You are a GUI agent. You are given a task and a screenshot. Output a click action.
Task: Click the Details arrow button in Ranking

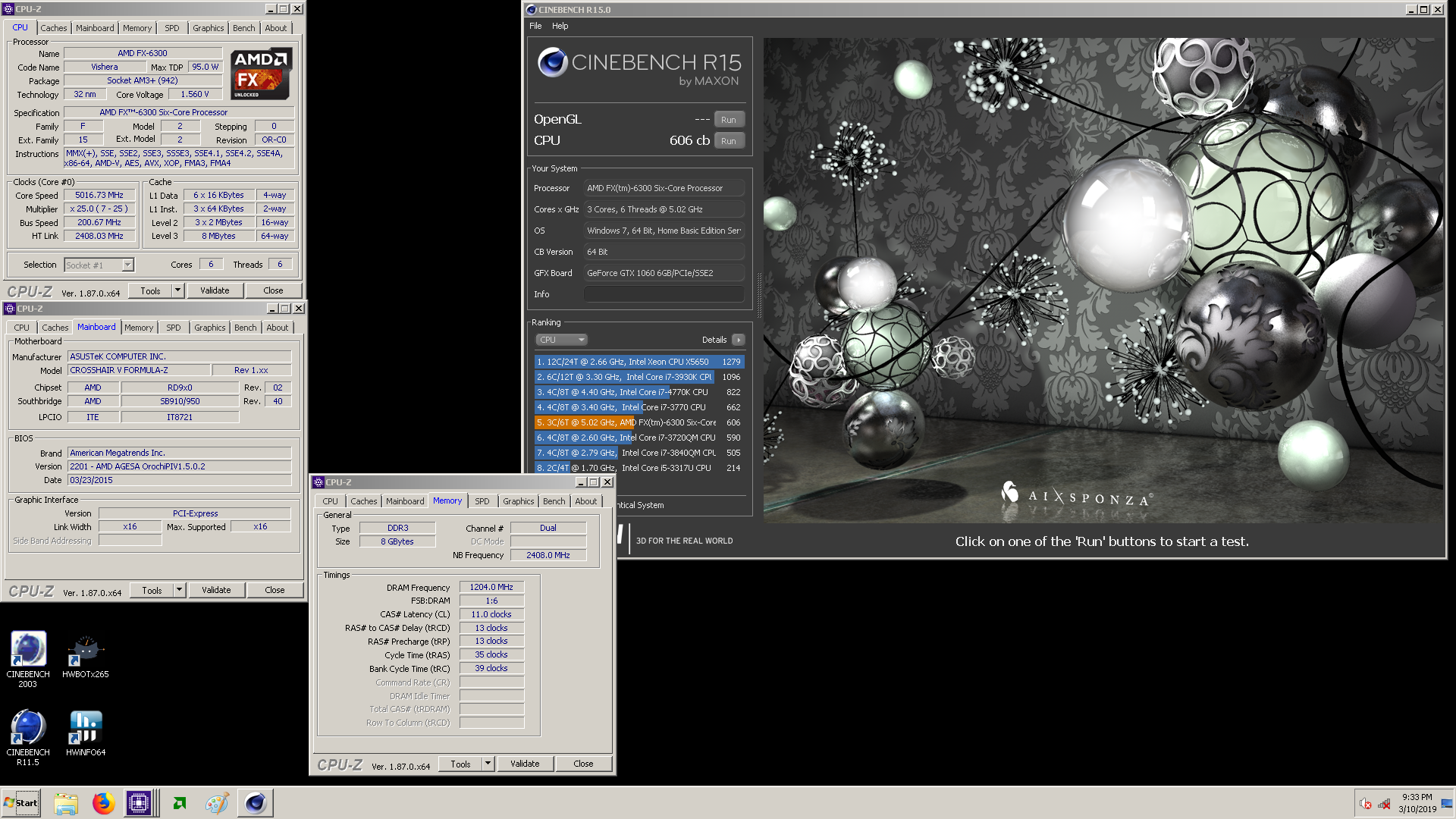pyautogui.click(x=738, y=340)
